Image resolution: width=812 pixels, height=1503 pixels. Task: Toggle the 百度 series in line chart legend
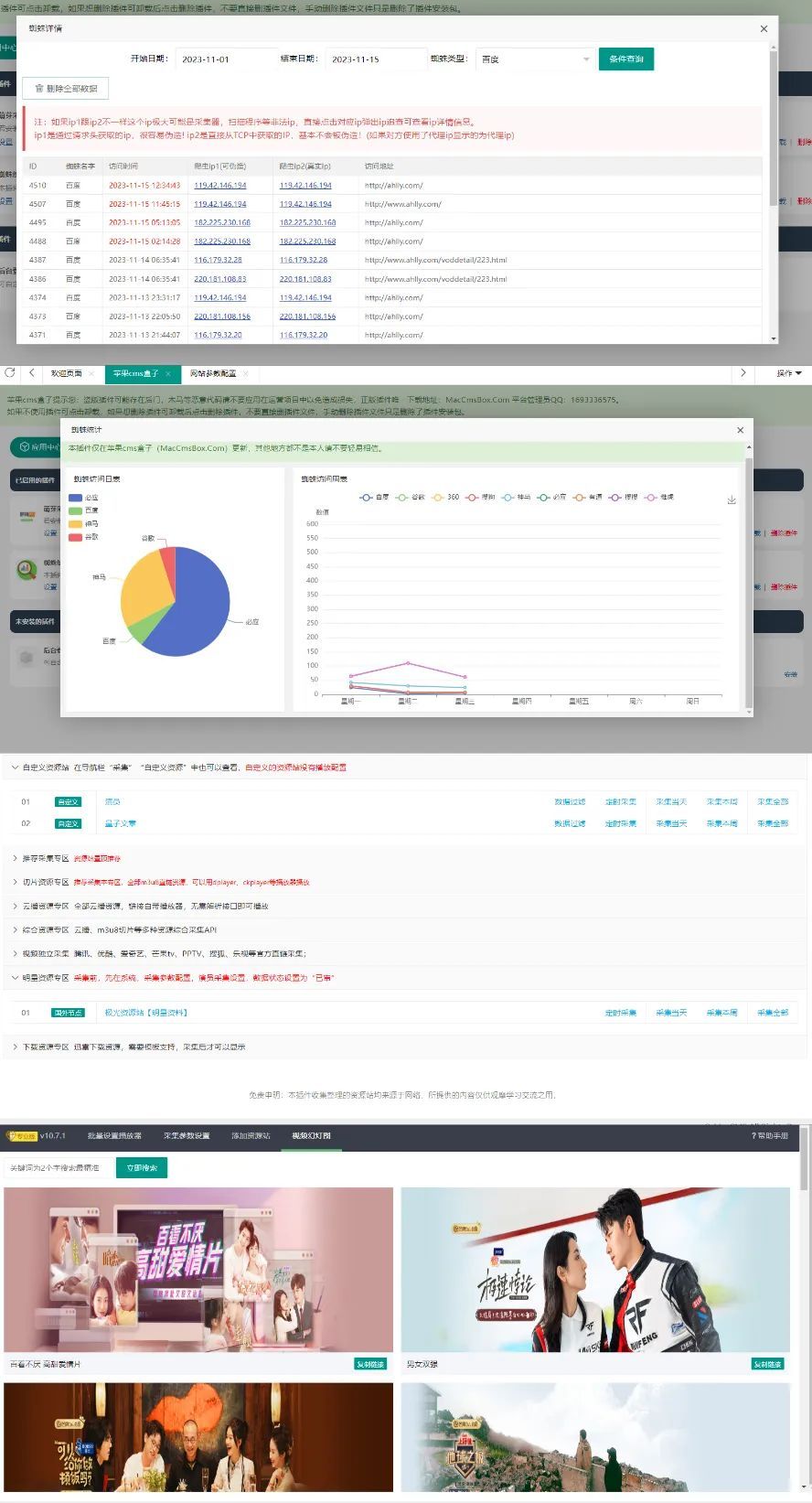[x=373, y=497]
